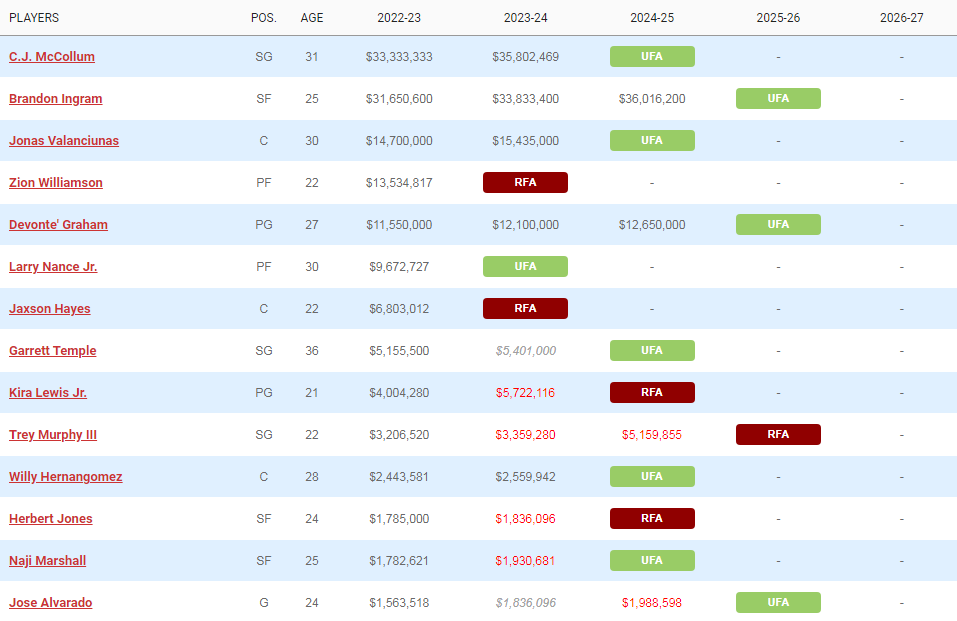Select the $36,016,200 salary cell
The width and height of the screenshot is (957, 621).
[652, 99]
